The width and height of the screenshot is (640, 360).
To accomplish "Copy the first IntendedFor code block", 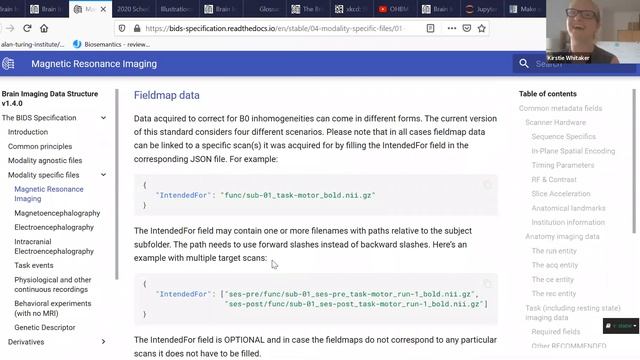I will click(x=487, y=184).
